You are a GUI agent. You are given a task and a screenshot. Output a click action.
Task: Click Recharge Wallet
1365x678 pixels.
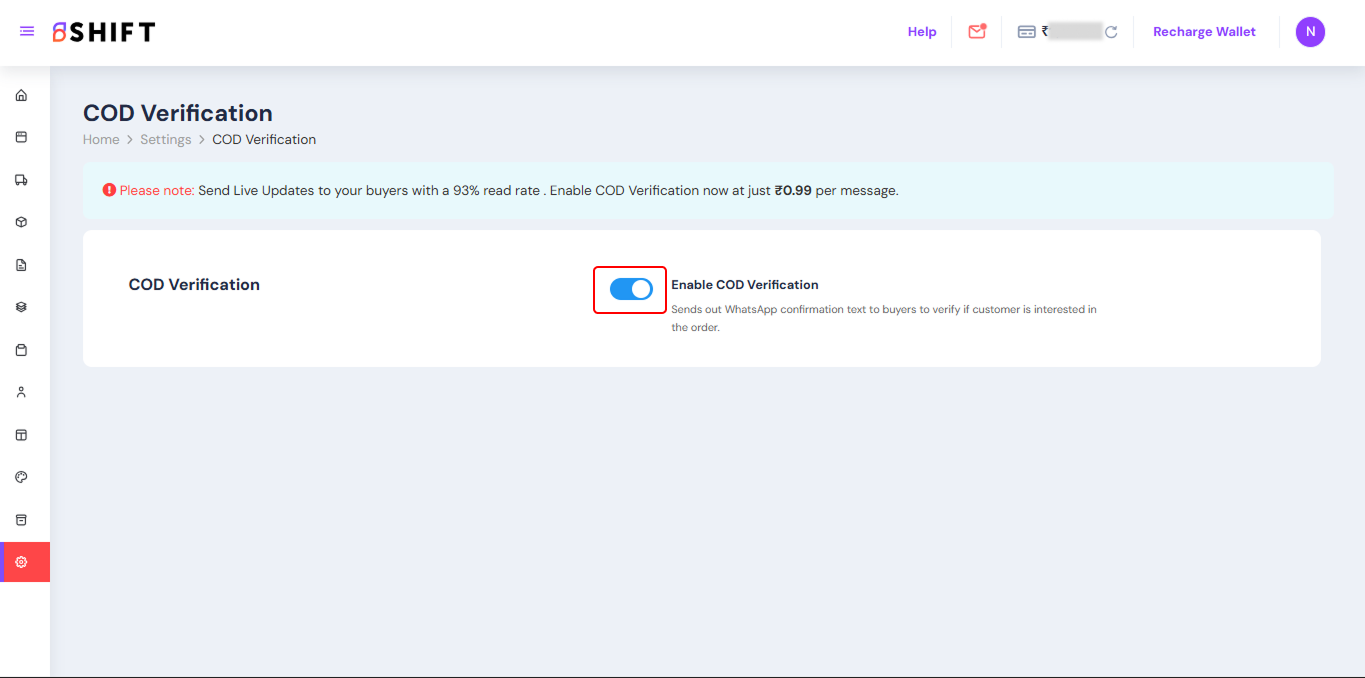click(x=1204, y=32)
